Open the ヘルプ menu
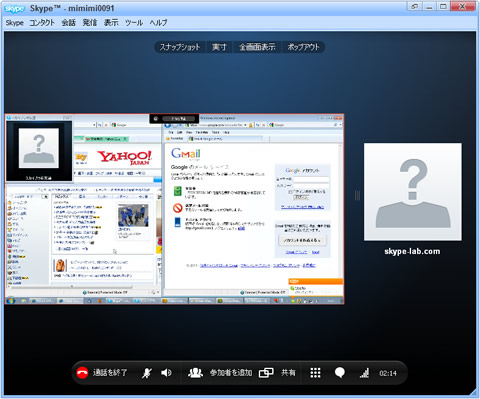 (158, 23)
